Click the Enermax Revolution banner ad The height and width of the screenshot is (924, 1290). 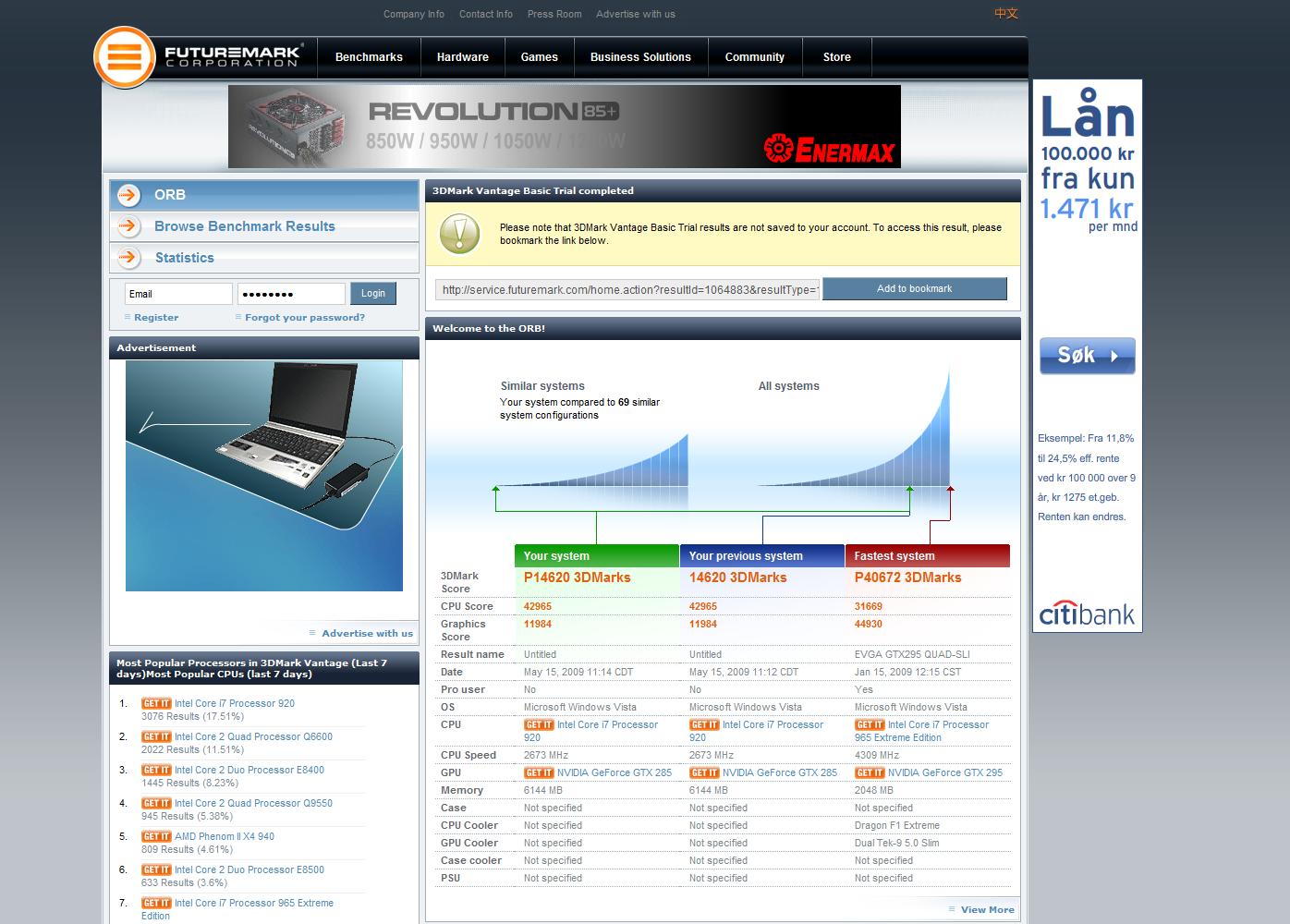pyautogui.click(x=565, y=127)
